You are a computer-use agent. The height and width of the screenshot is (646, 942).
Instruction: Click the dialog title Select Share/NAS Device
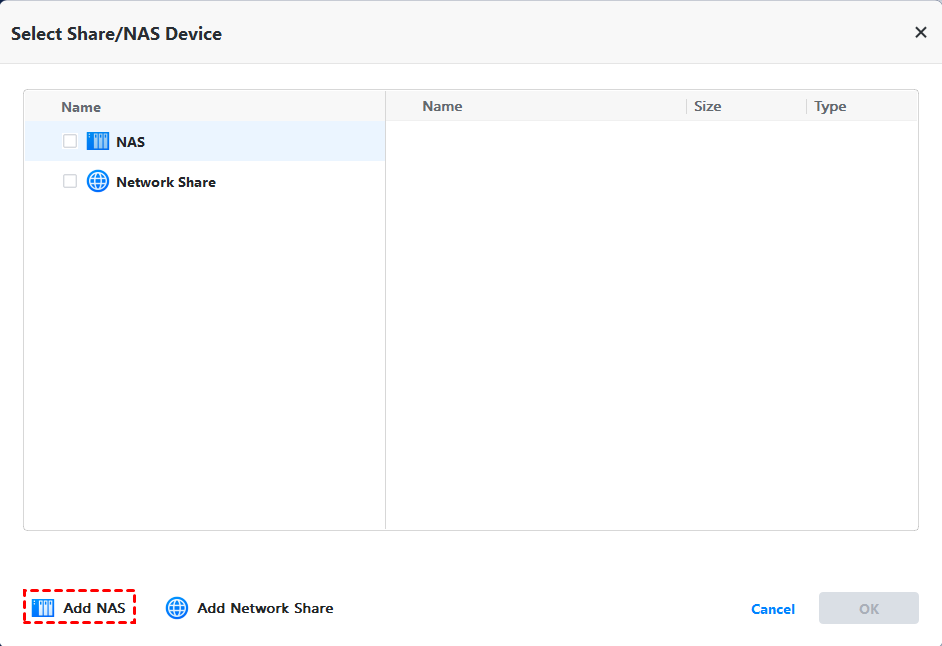116,33
